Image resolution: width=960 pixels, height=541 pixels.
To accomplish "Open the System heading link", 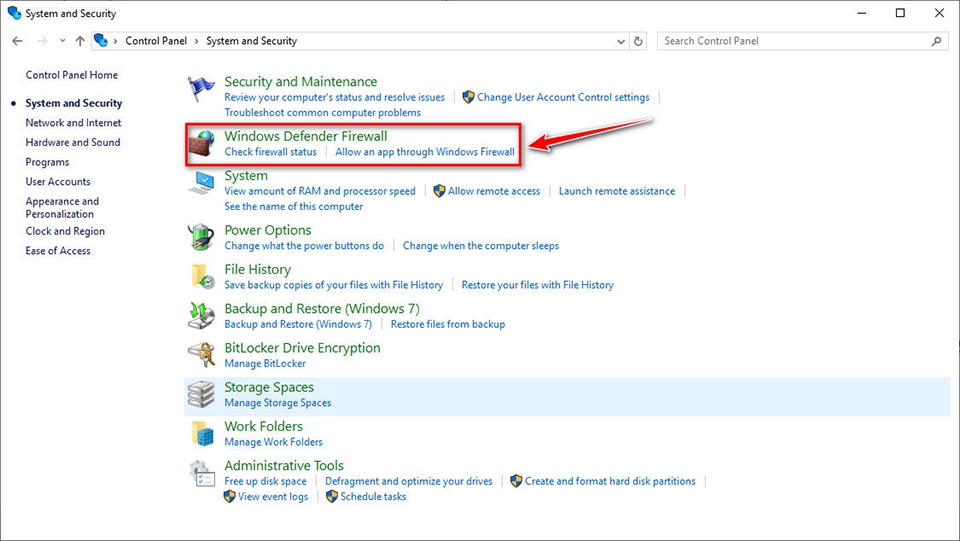I will (x=246, y=176).
